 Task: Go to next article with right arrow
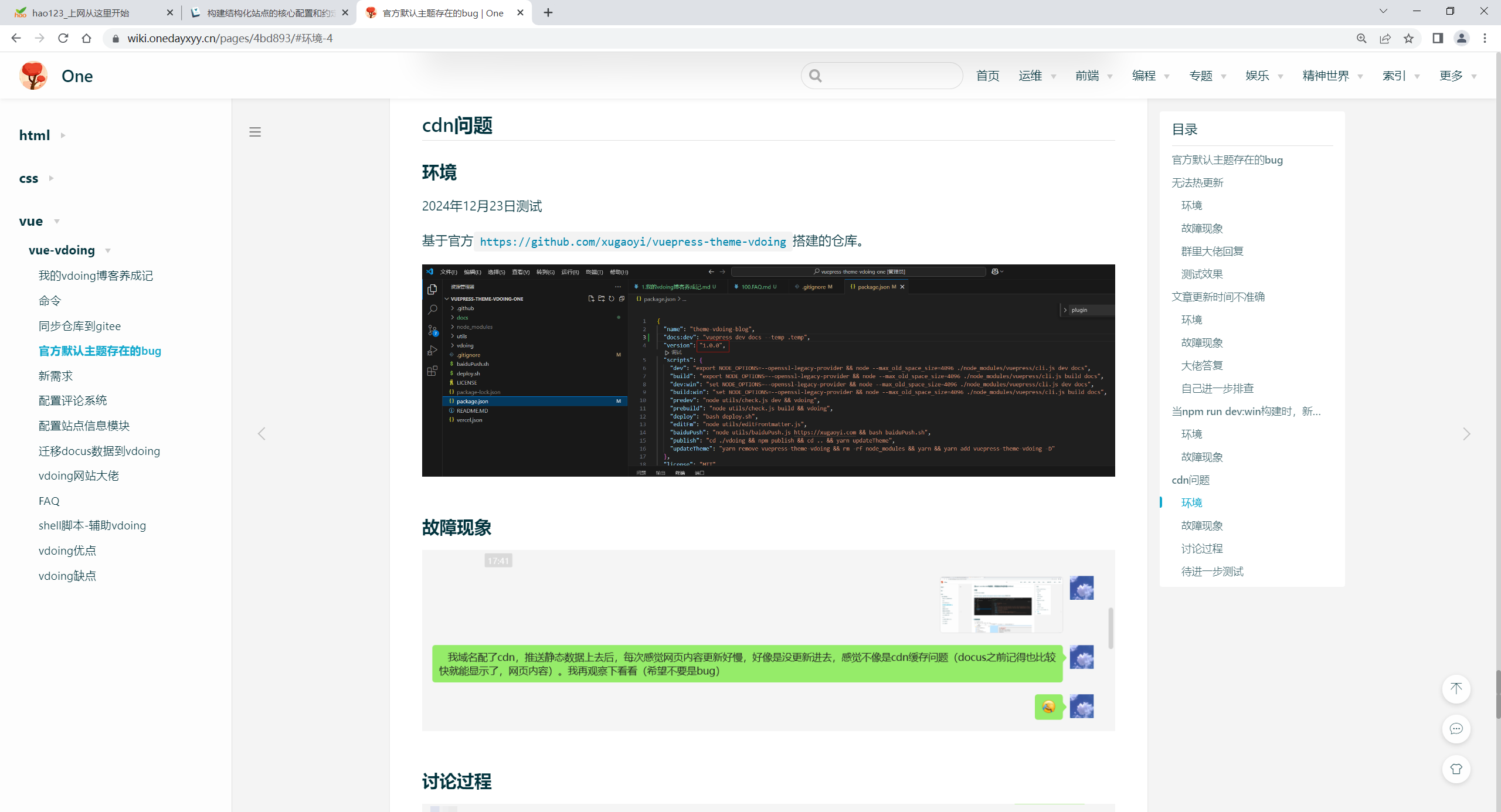(1466, 434)
